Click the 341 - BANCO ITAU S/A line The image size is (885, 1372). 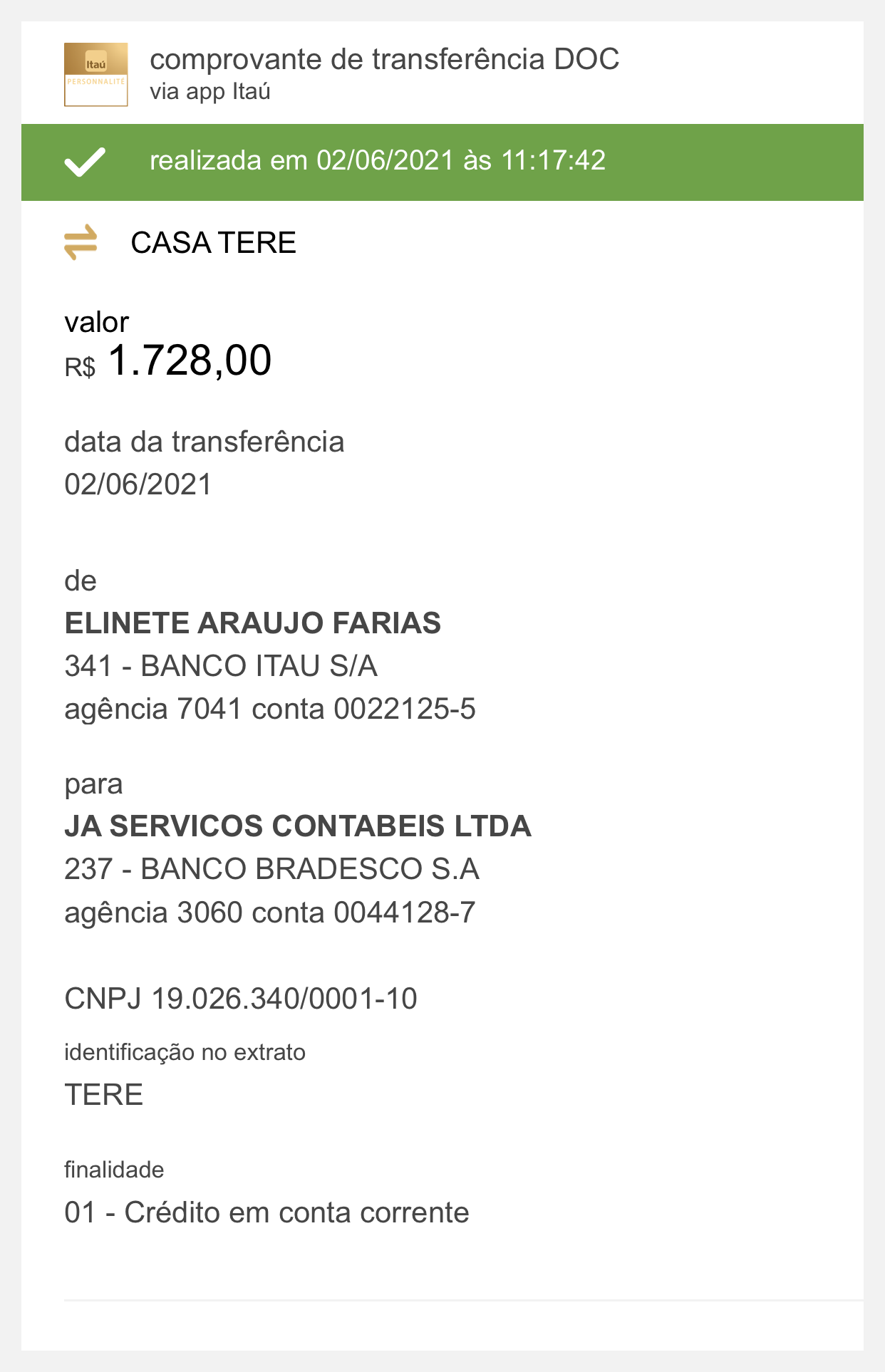(x=221, y=666)
